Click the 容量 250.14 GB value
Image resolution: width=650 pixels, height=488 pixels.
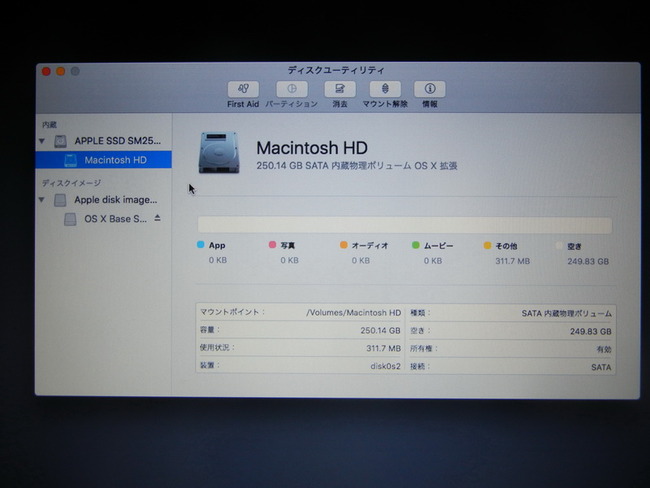381,330
